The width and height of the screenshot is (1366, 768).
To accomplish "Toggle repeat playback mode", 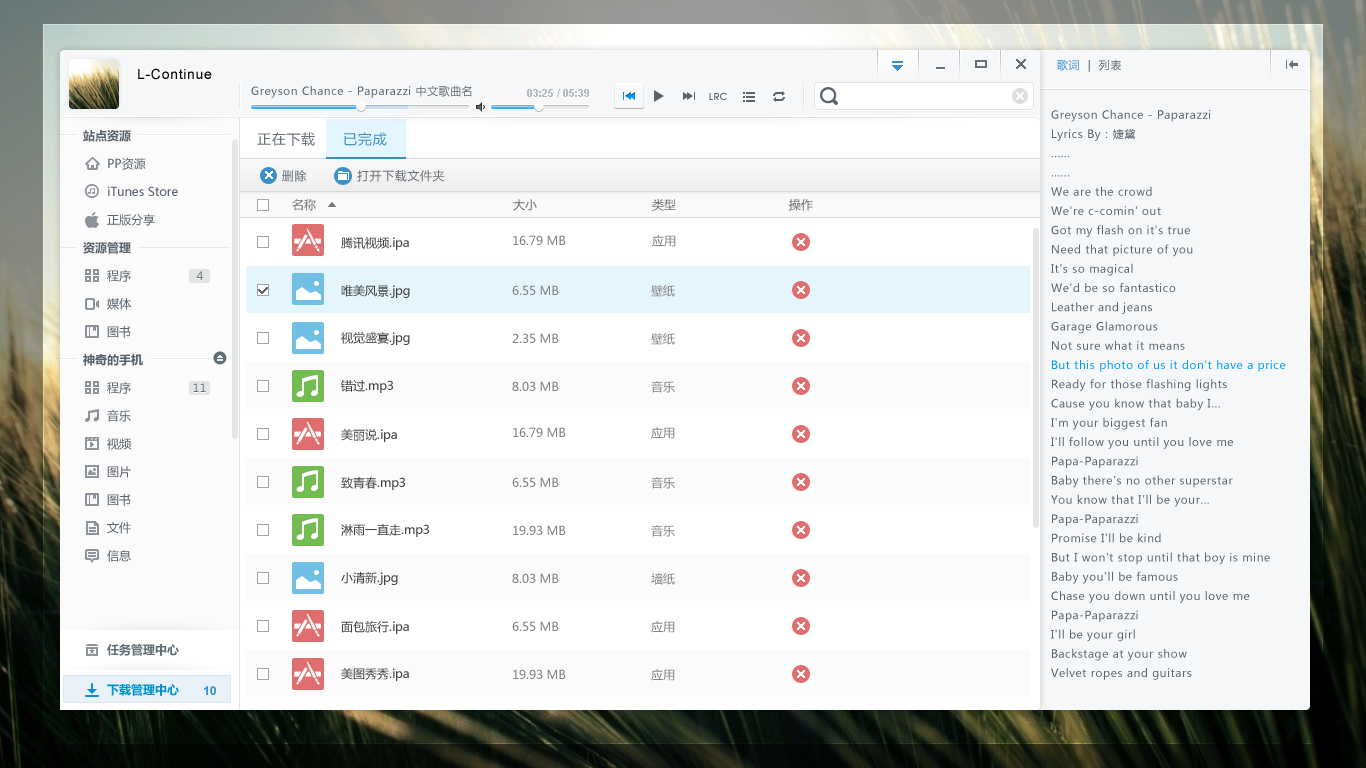I will point(779,97).
